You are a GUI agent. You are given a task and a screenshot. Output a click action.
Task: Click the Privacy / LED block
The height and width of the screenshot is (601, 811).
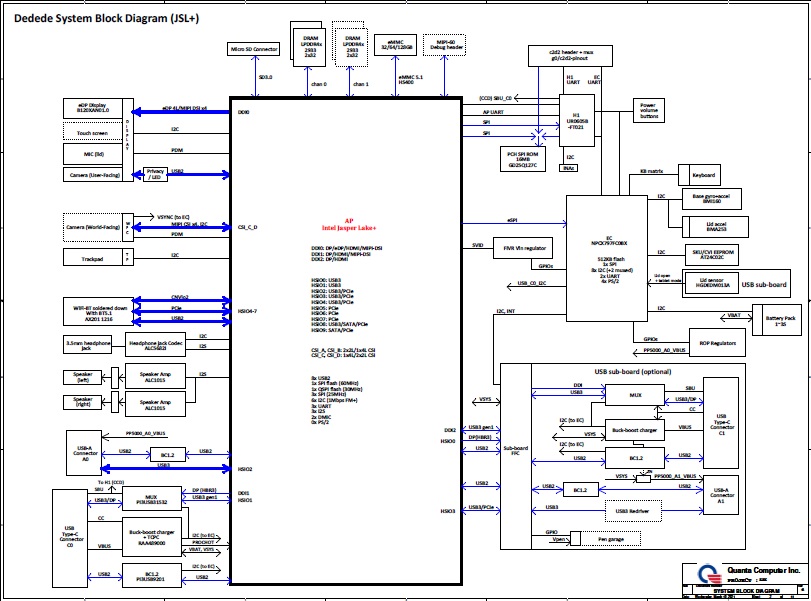click(x=155, y=174)
